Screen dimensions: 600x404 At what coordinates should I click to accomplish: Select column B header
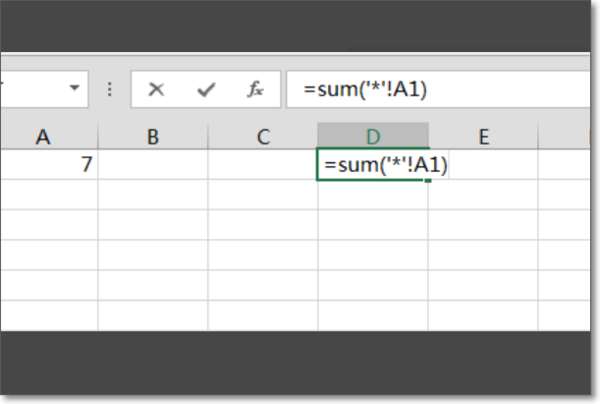(153, 136)
